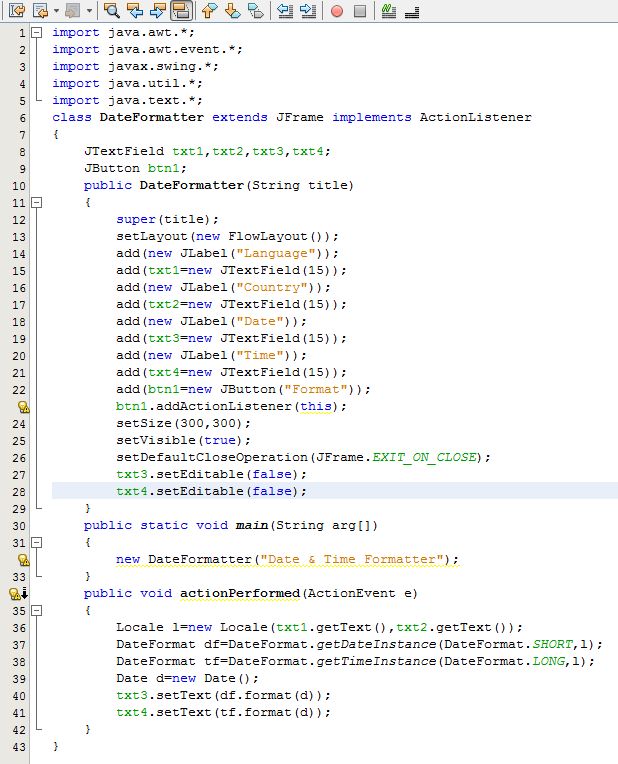Collapse the imports fold at line 1
This screenshot has height=764, width=618.
pos(37,33)
